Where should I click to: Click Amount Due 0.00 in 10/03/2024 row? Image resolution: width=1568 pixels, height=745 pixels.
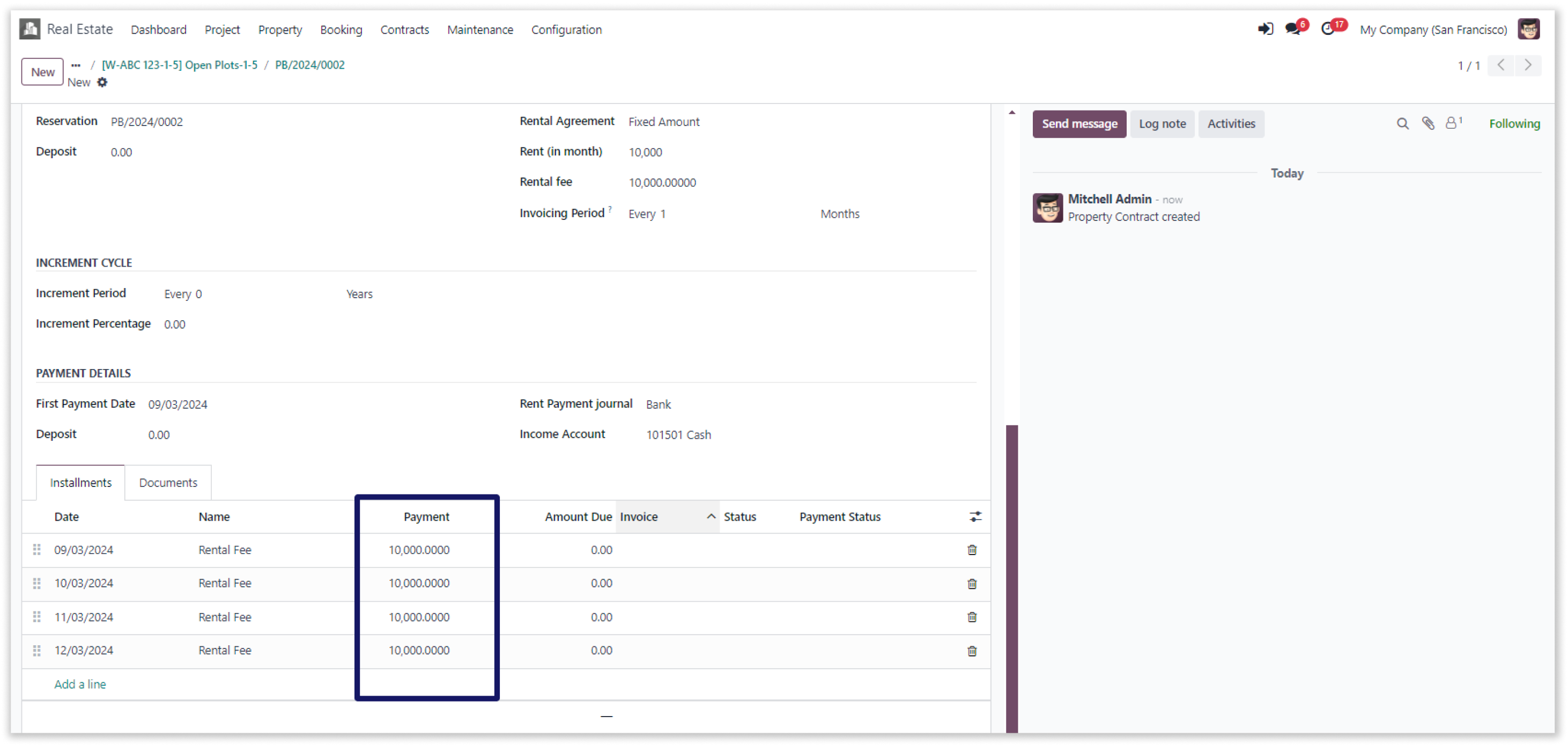(x=601, y=583)
